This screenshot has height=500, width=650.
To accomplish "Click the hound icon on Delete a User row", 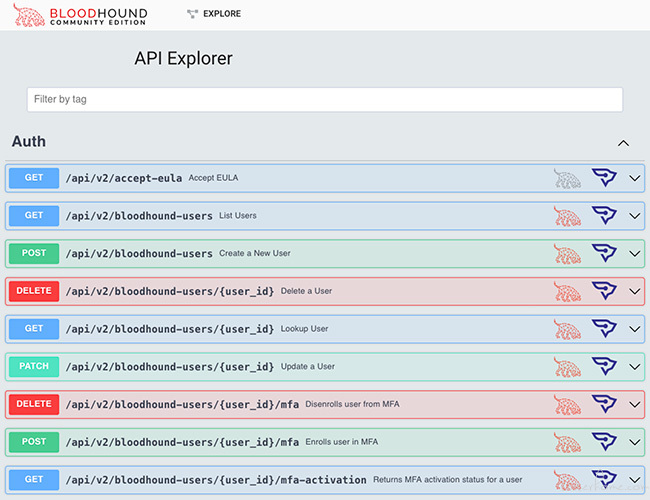I will (x=567, y=291).
